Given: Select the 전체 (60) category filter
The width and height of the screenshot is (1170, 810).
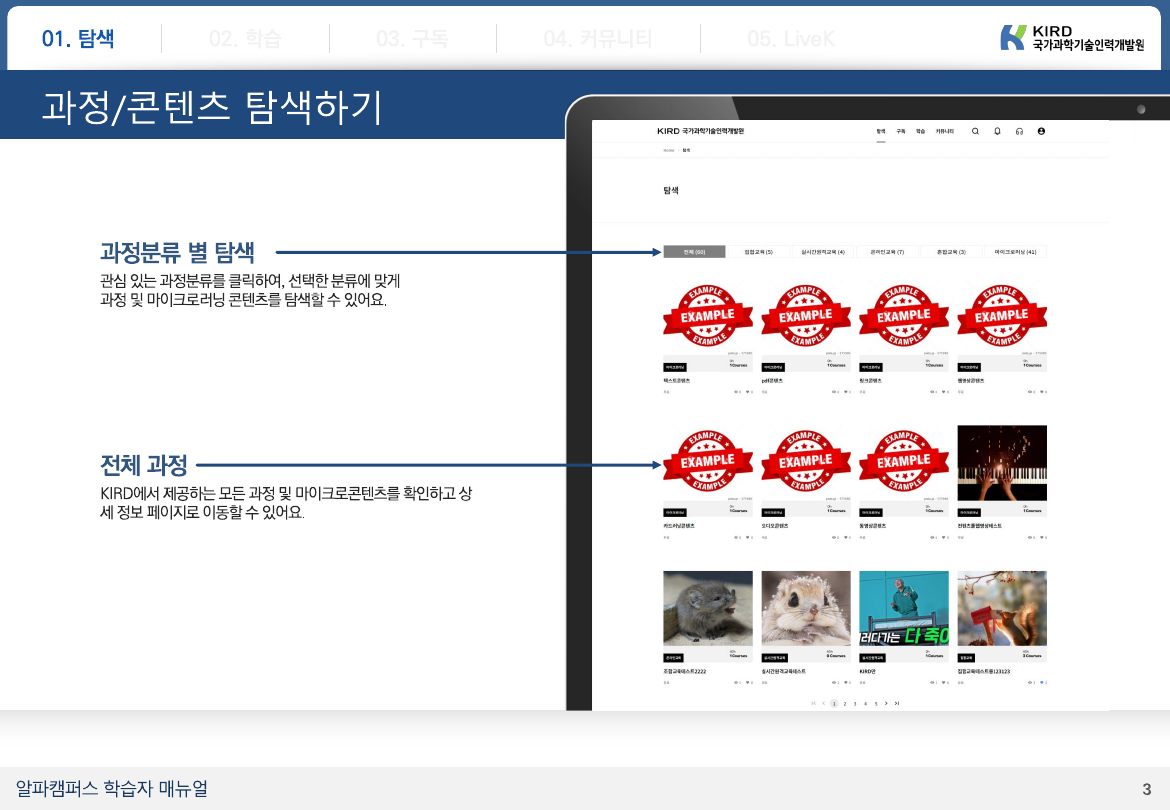Looking at the screenshot, I should coord(694,252).
